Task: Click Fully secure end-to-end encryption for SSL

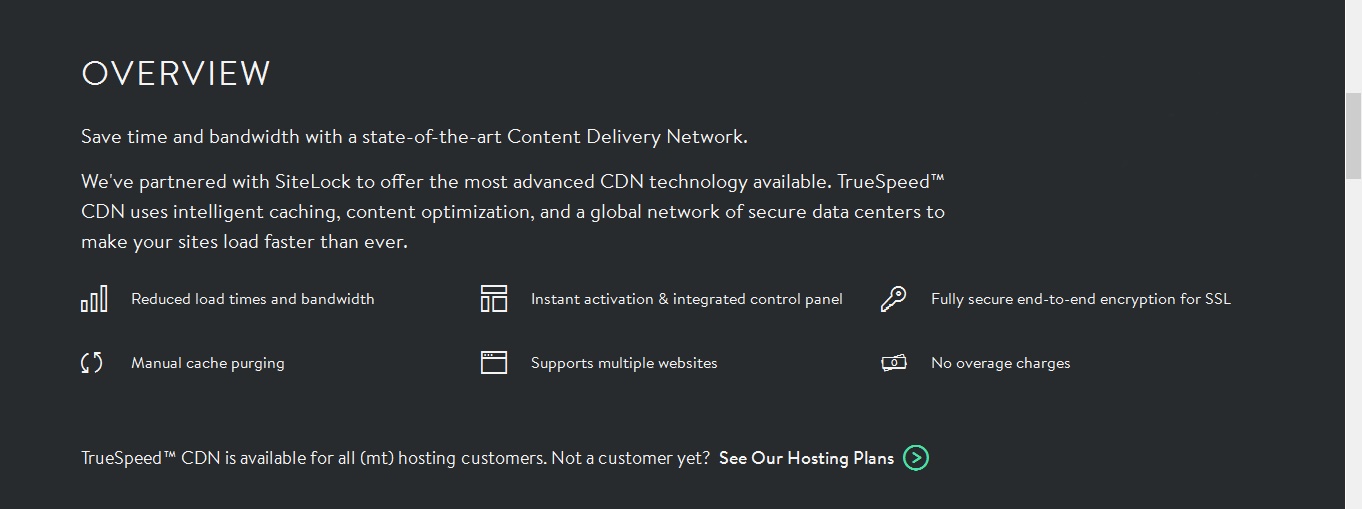Action: pos(1081,299)
